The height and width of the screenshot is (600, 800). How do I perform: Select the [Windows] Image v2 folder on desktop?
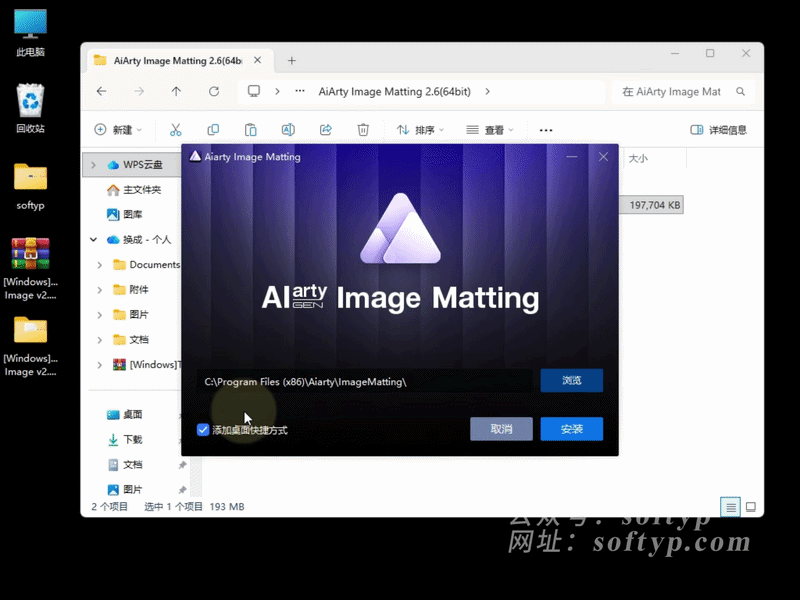(x=30, y=346)
